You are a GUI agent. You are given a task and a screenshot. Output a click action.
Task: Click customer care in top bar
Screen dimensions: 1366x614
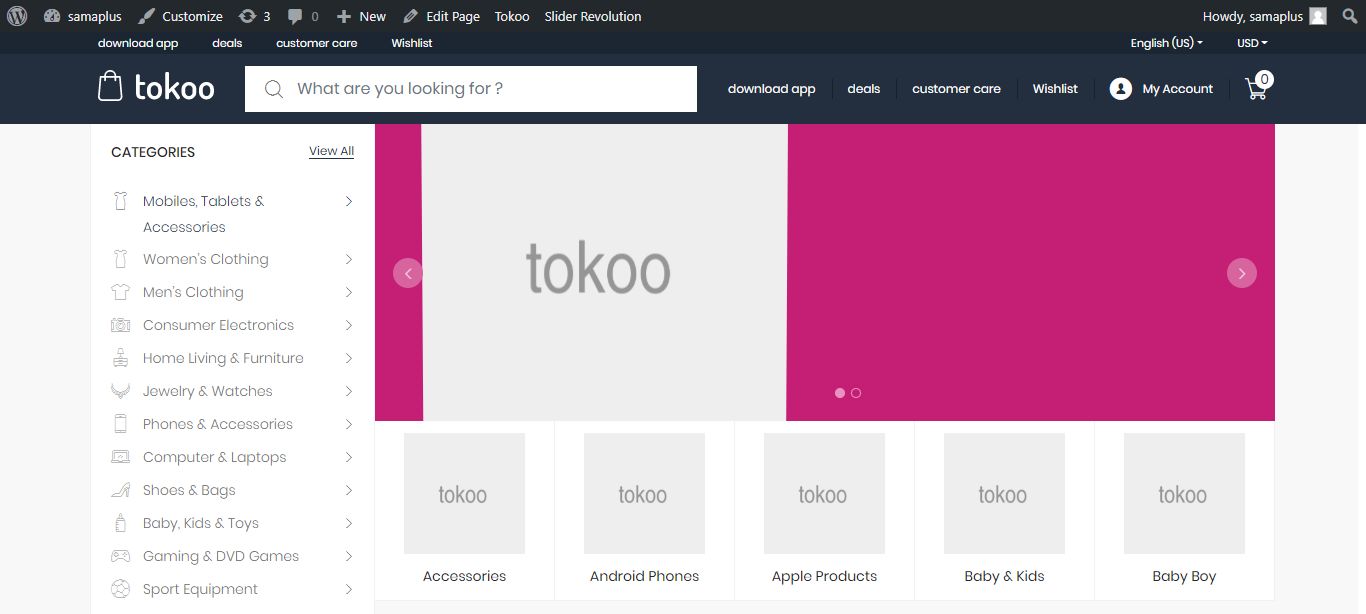coord(317,43)
